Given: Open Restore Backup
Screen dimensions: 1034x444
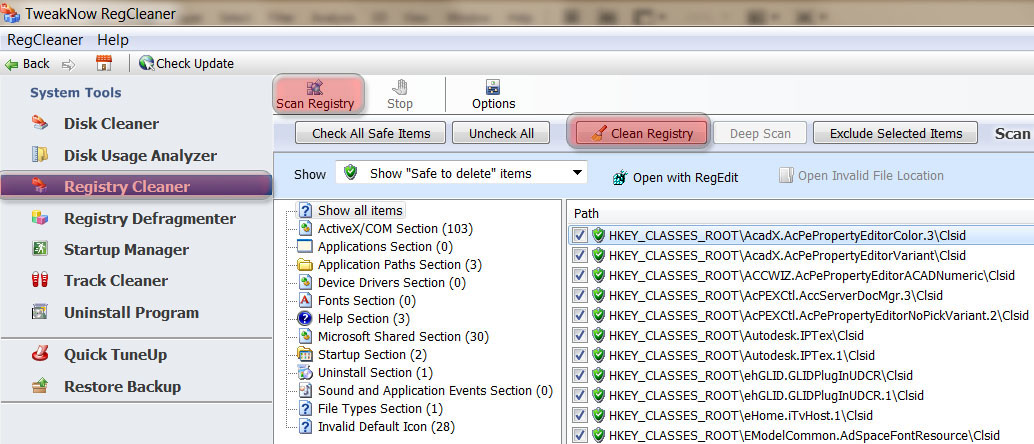Looking at the screenshot, I should pos(122,387).
